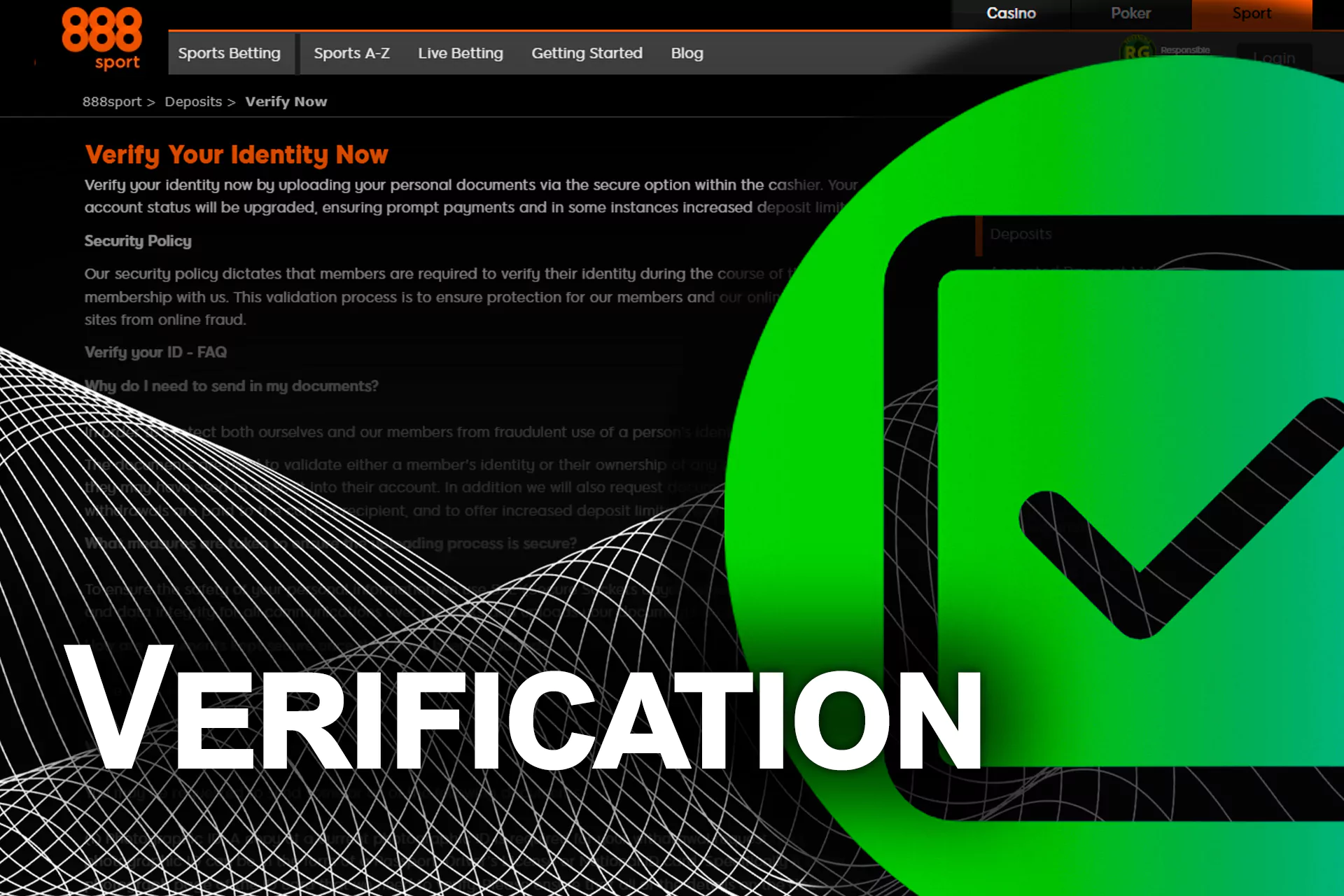Click the Getting Started icon
1344x896 pixels.
(585, 52)
